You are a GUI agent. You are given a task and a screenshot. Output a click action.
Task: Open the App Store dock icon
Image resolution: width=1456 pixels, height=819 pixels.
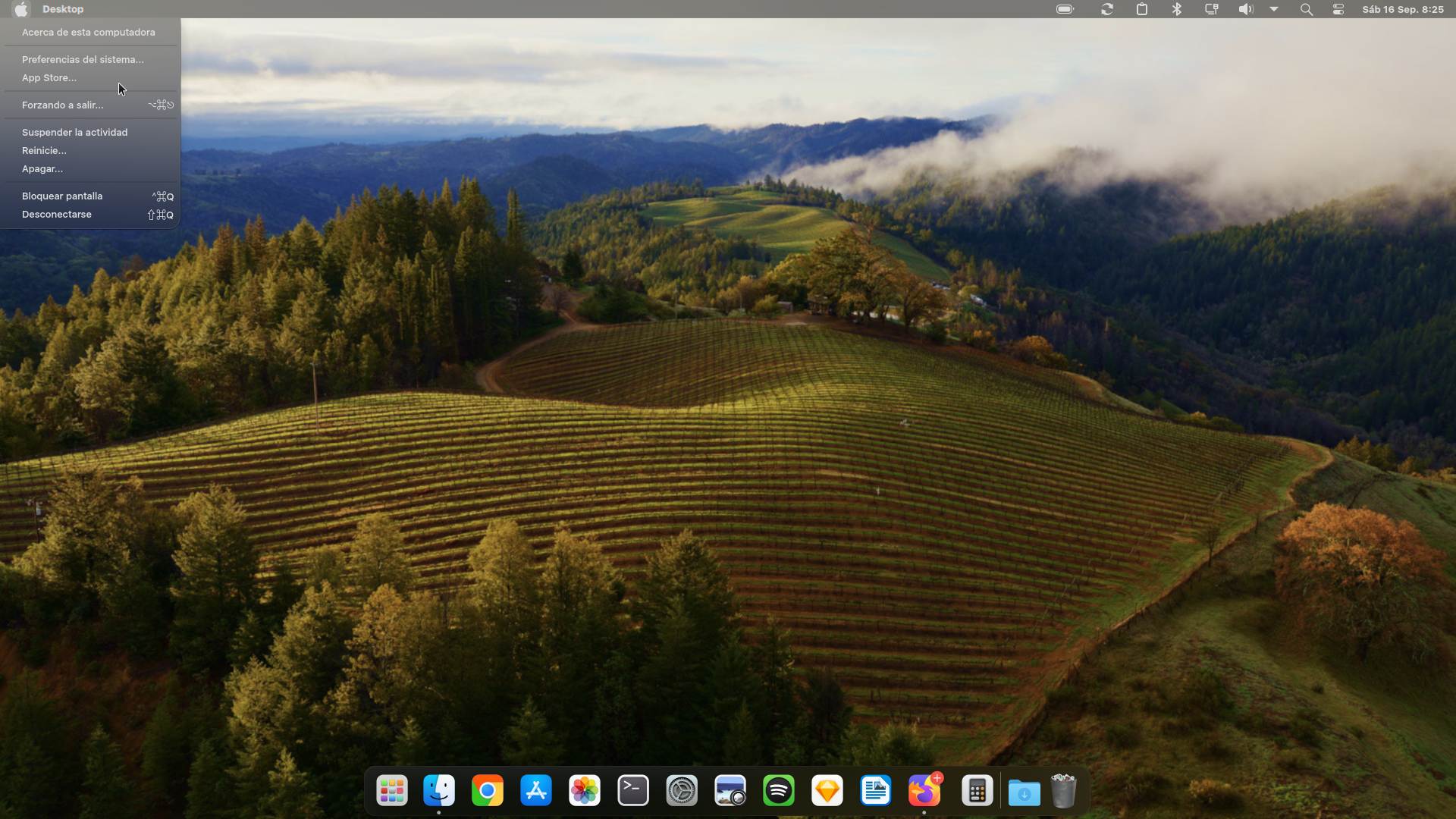point(536,791)
